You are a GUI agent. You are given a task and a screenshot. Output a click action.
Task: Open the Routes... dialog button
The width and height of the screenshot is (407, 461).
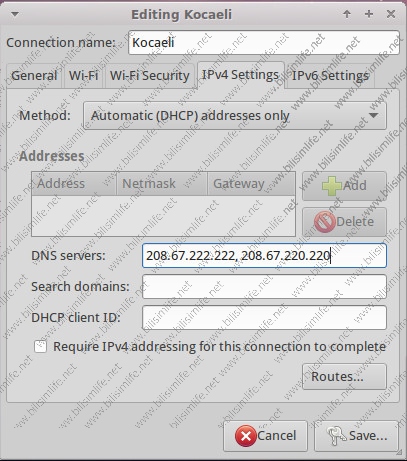[344, 377]
